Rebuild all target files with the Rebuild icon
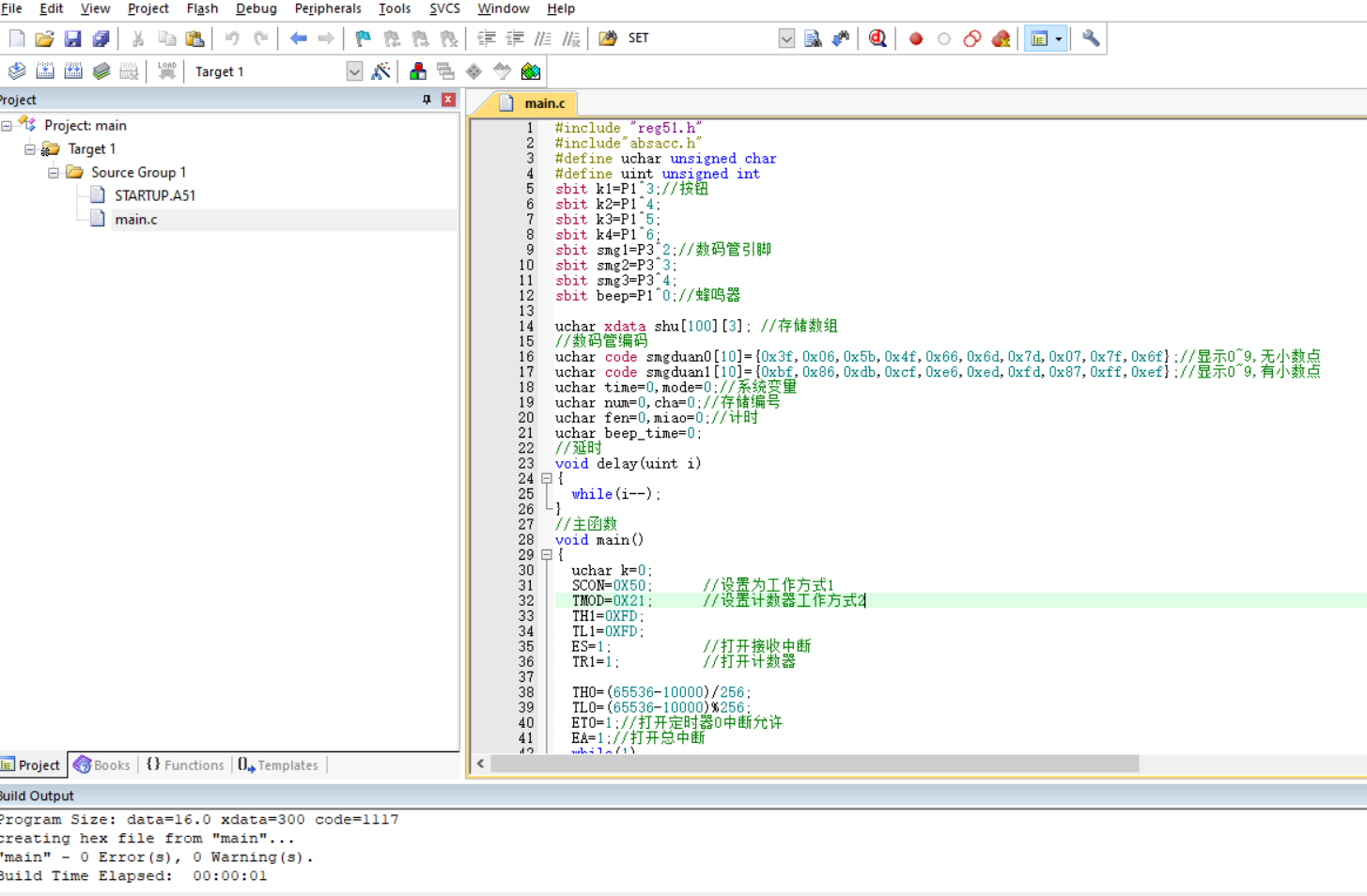This screenshot has height=896, width=1367. click(x=73, y=71)
